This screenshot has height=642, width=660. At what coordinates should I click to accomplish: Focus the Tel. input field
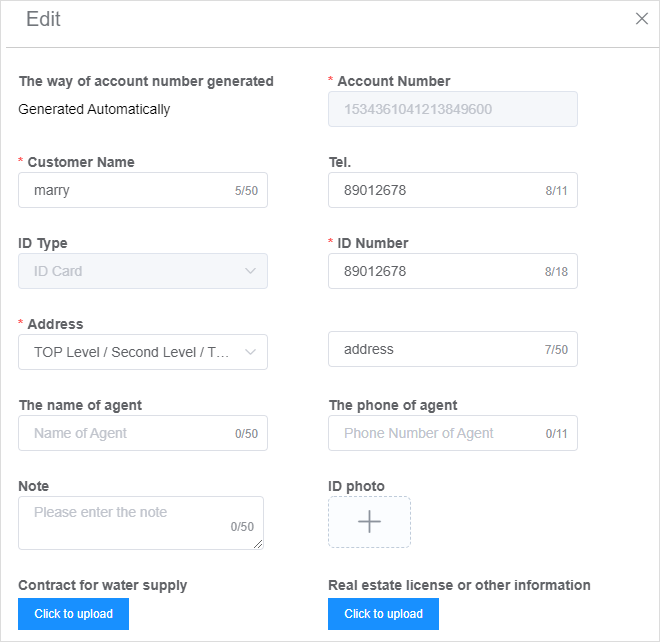pyautogui.click(x=452, y=190)
